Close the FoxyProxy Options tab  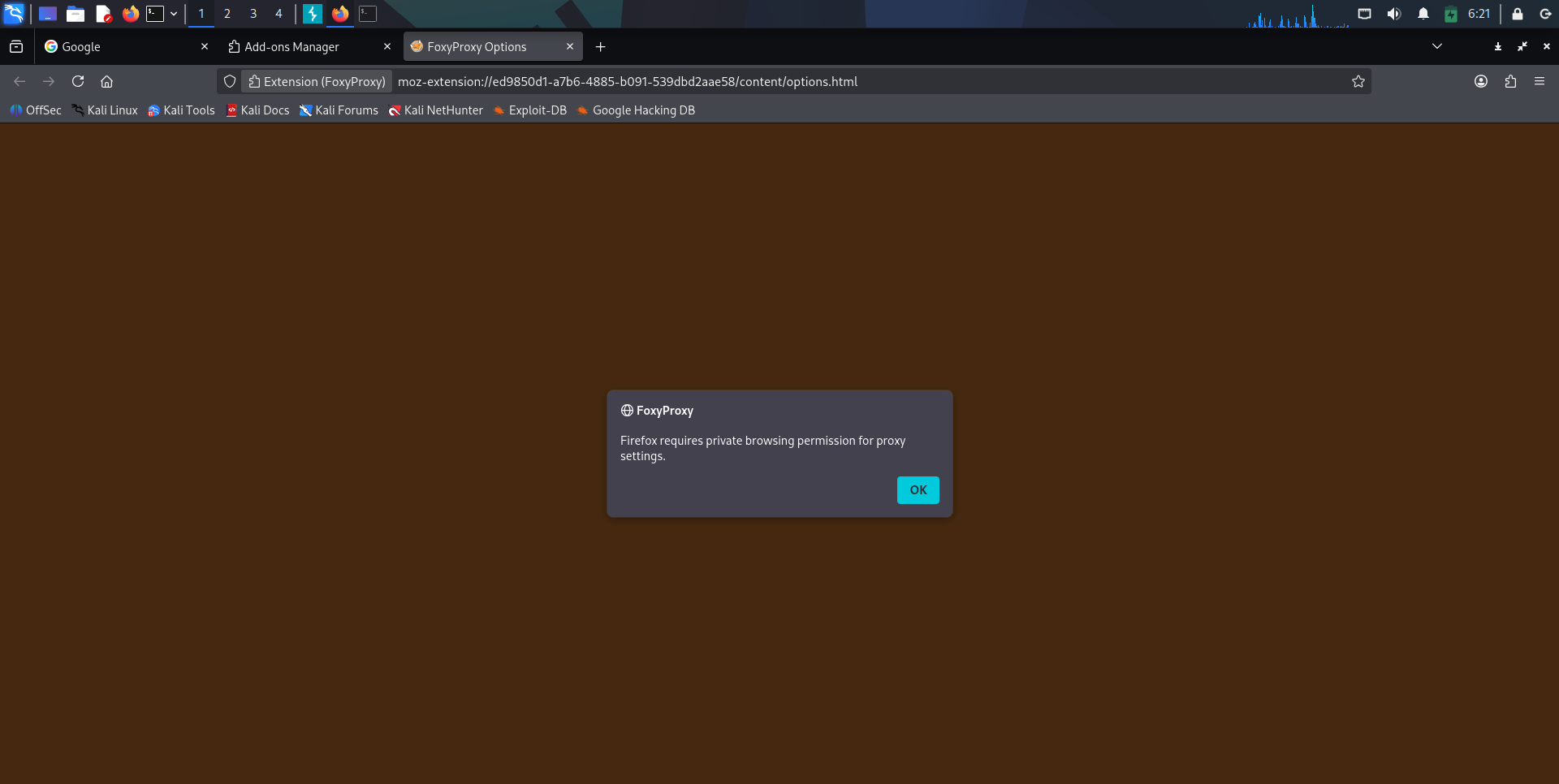point(570,47)
